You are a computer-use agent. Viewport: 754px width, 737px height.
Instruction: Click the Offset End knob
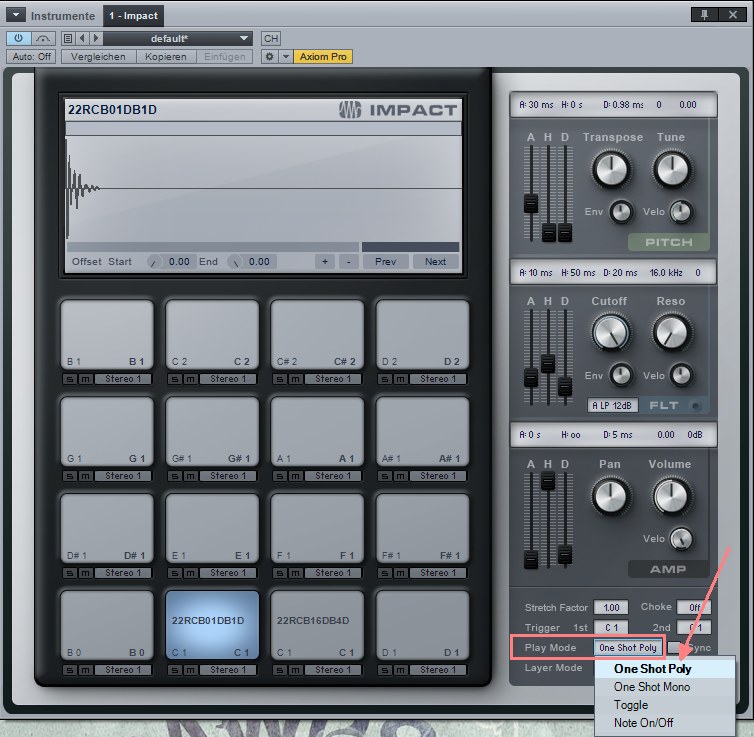235,262
